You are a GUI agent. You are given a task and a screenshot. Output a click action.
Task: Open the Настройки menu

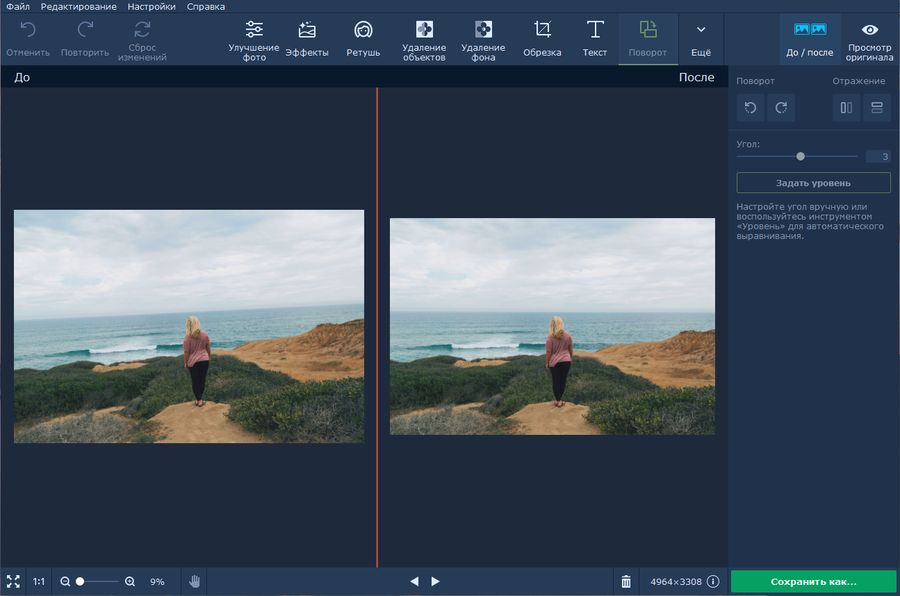[151, 7]
